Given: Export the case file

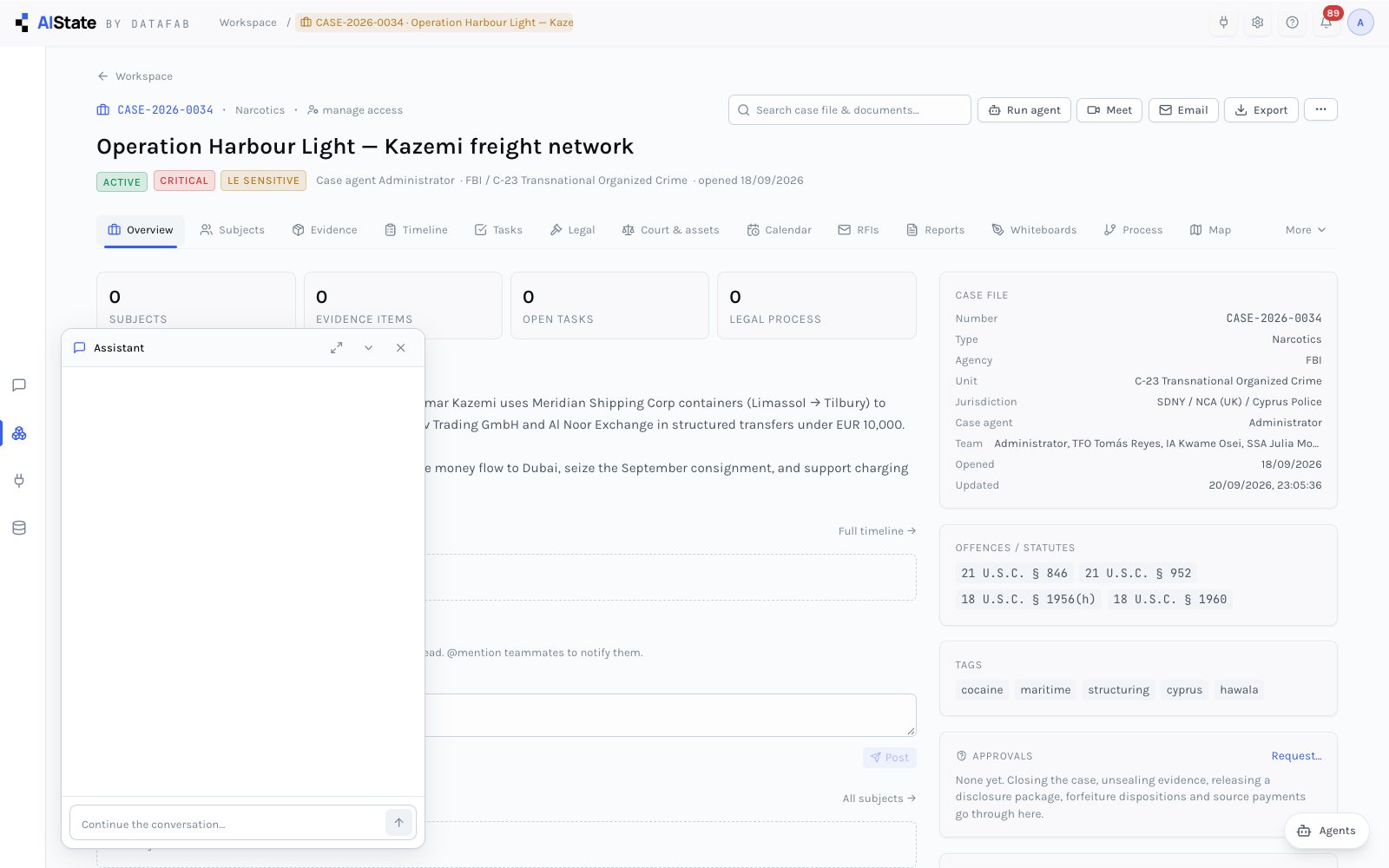Looking at the screenshot, I should click(1261, 110).
